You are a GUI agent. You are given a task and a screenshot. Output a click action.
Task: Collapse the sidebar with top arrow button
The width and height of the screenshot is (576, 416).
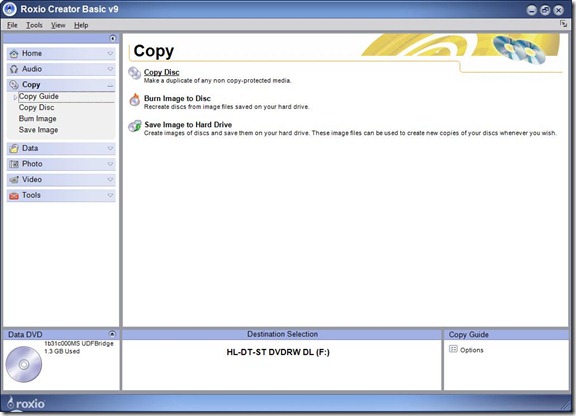tap(112, 38)
